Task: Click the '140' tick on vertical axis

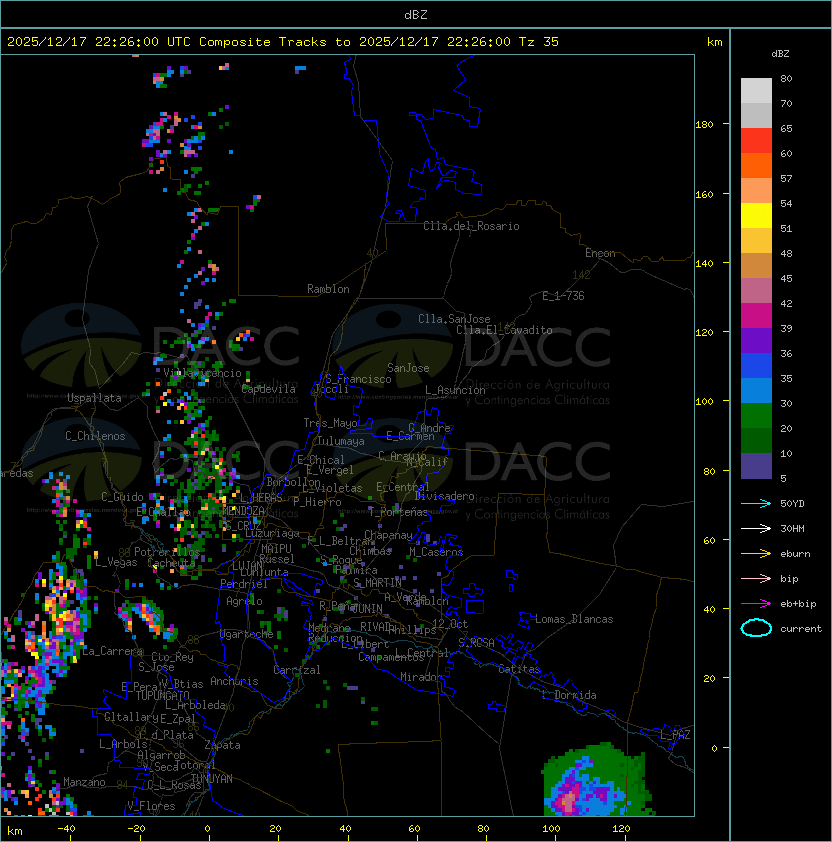Action: [704, 264]
